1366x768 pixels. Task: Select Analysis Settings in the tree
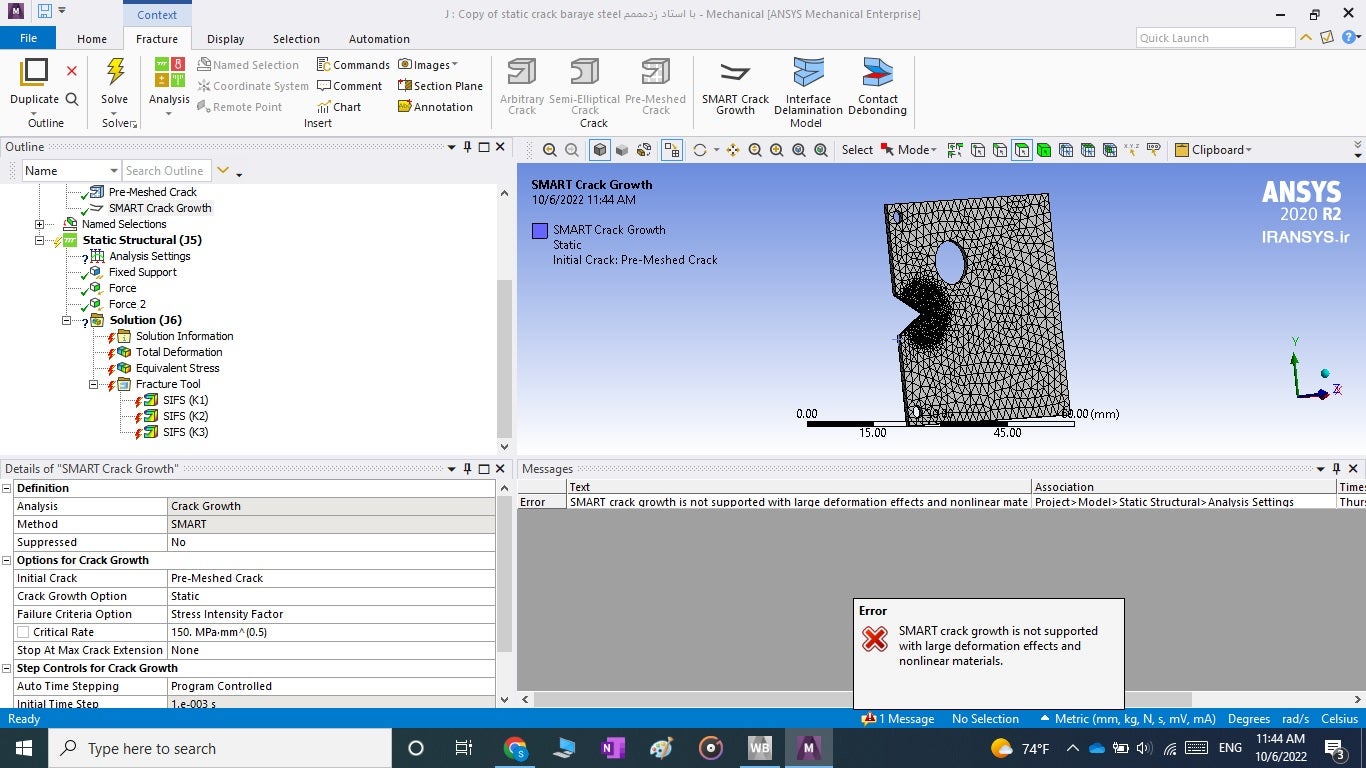click(150, 256)
